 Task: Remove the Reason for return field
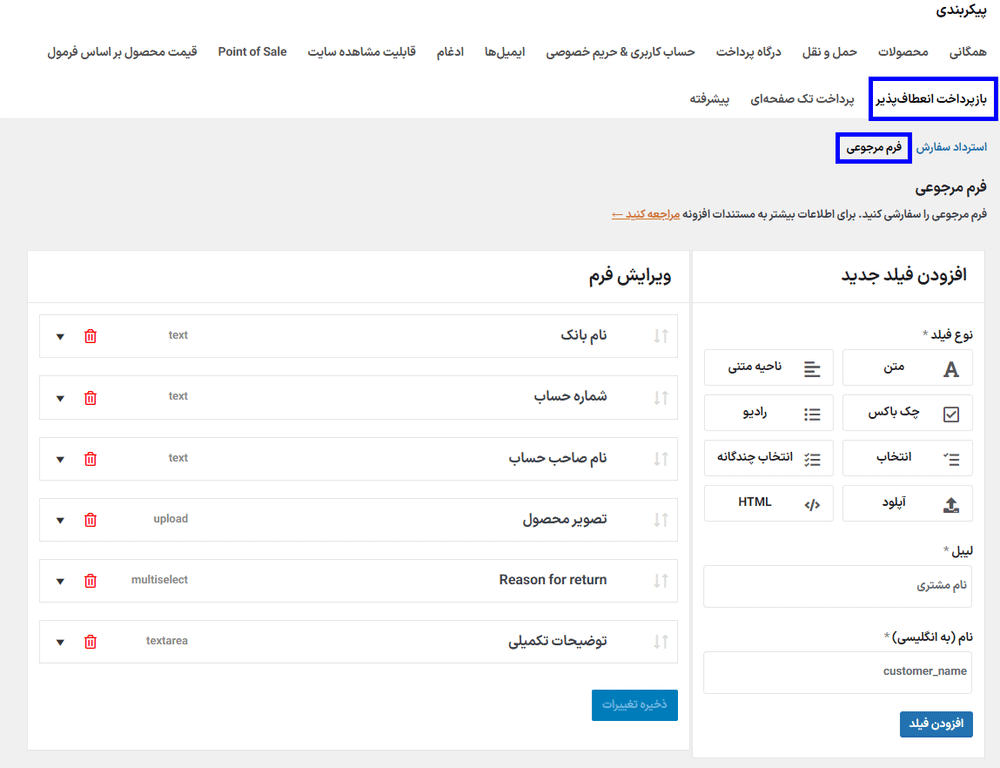point(90,581)
